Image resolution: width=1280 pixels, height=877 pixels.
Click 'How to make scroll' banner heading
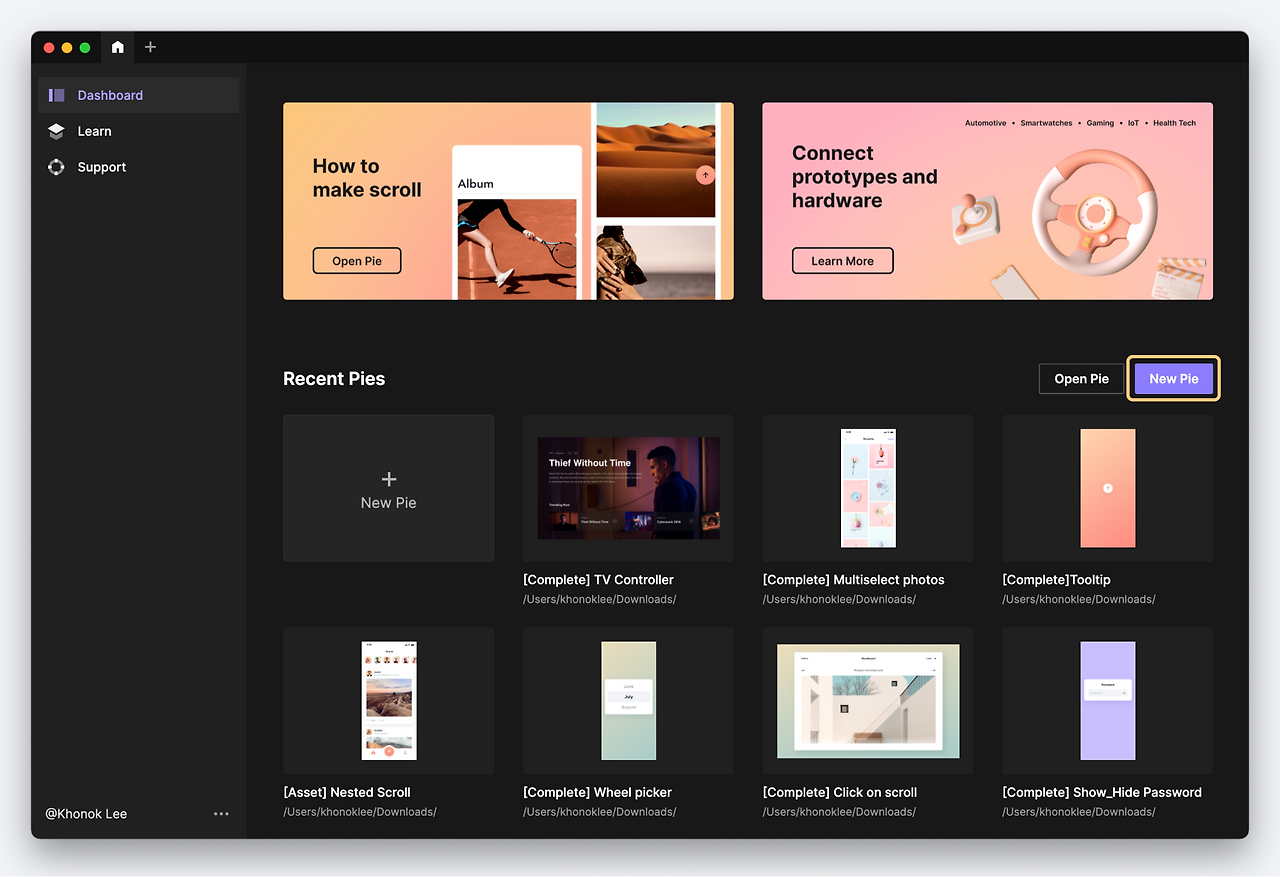[367, 178]
